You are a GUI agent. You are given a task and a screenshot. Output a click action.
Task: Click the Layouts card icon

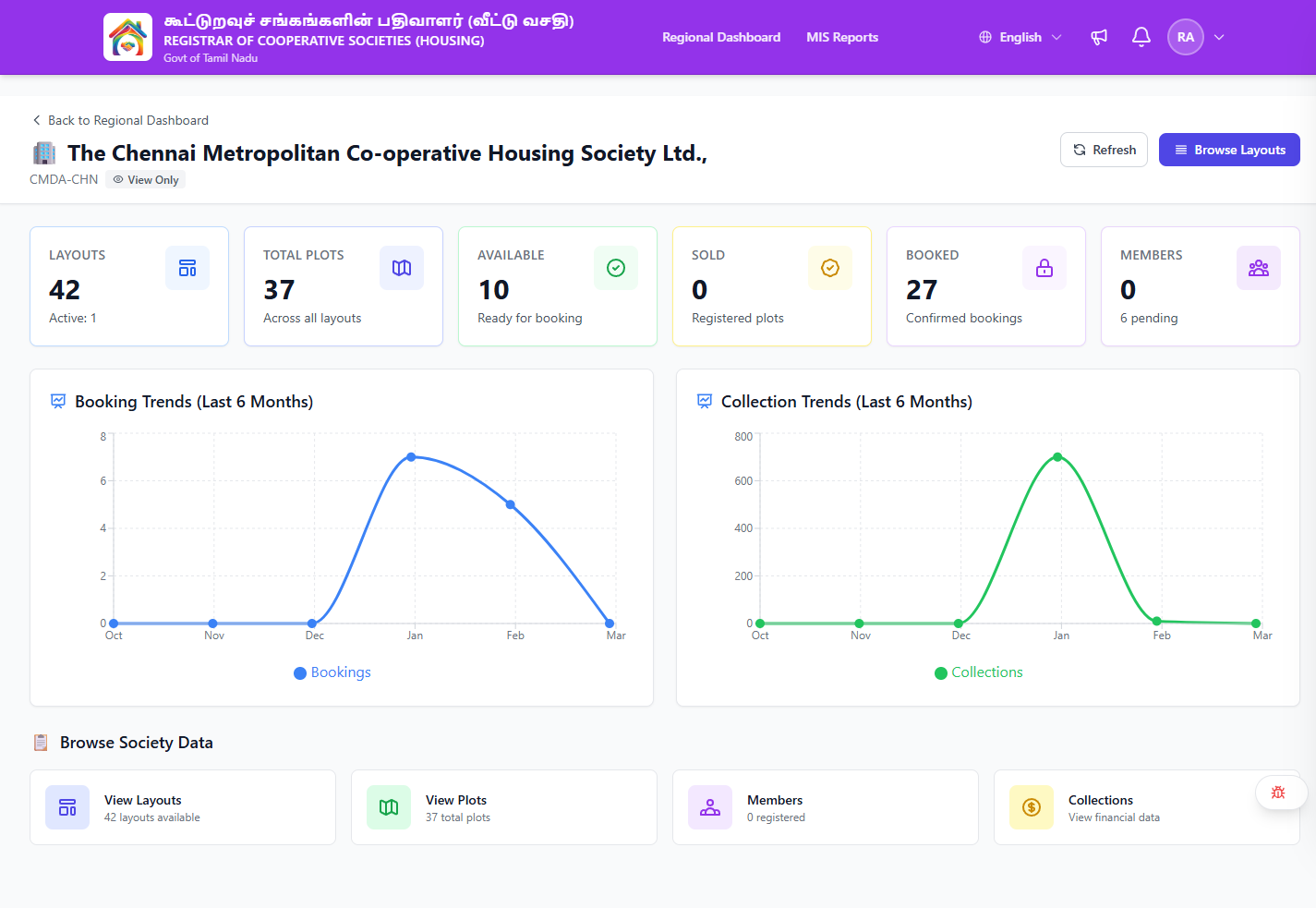point(187,268)
